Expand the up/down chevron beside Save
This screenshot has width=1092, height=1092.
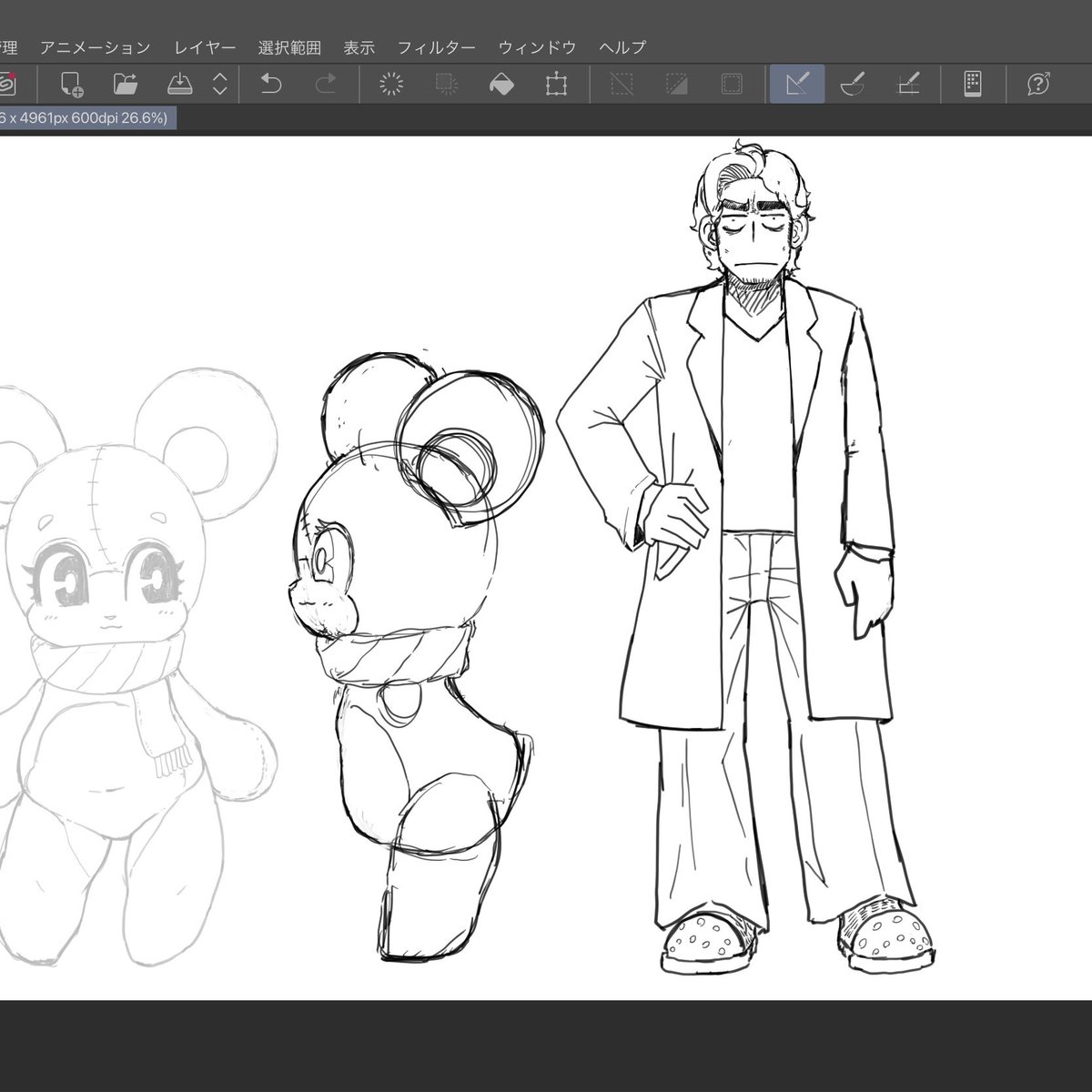coord(219,85)
